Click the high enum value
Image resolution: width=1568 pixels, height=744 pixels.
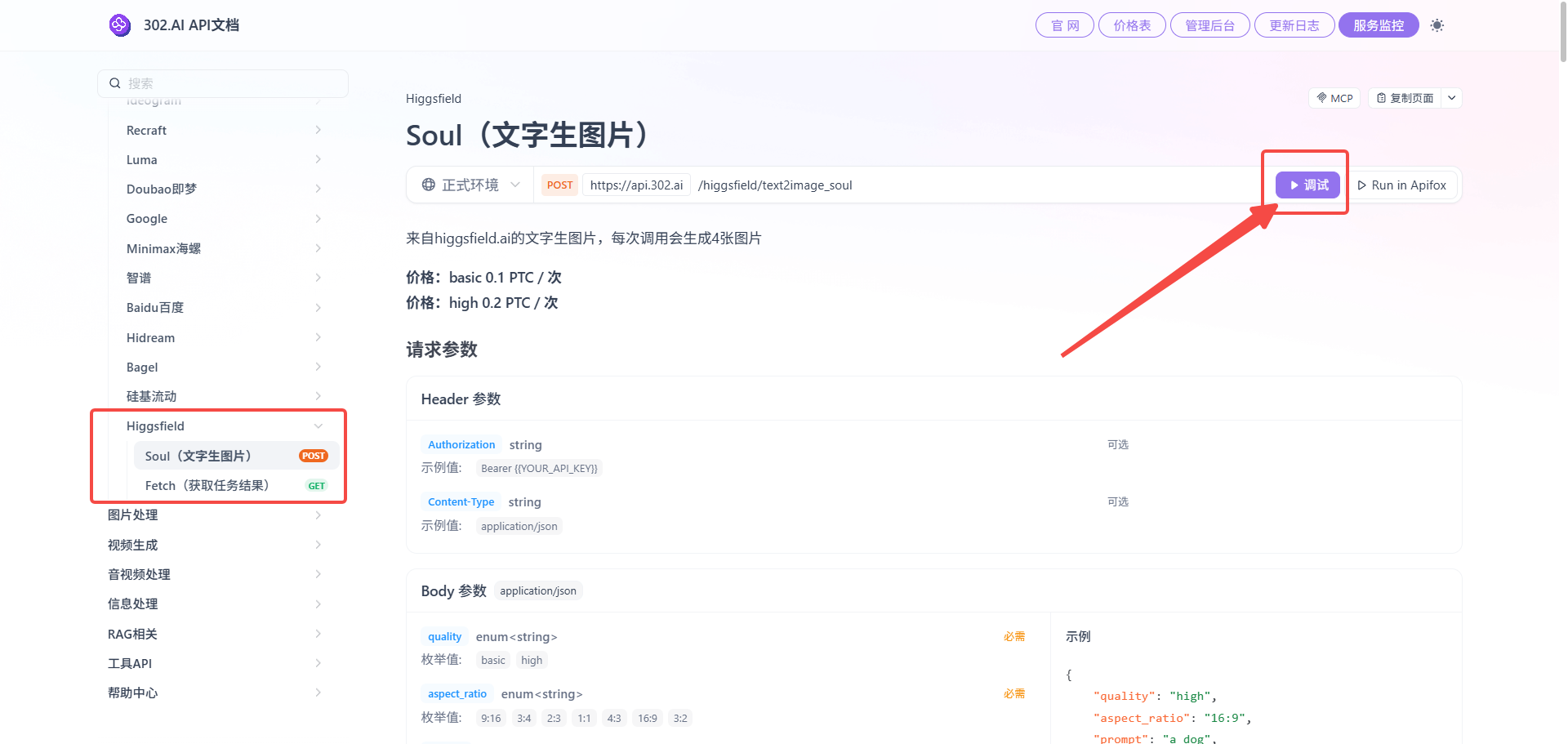532,661
